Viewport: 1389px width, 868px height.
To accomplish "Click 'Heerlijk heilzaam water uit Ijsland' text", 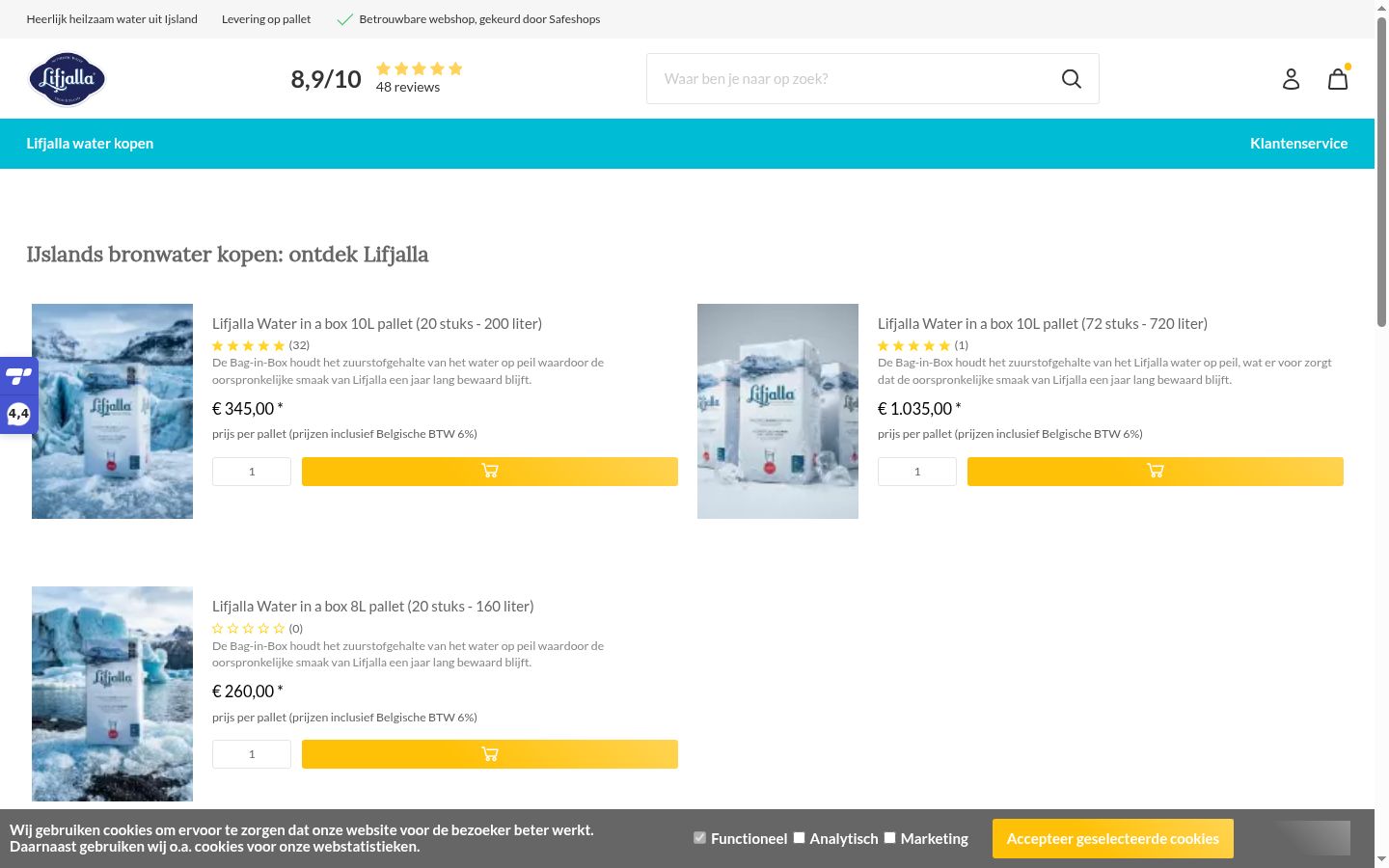I will [x=112, y=19].
